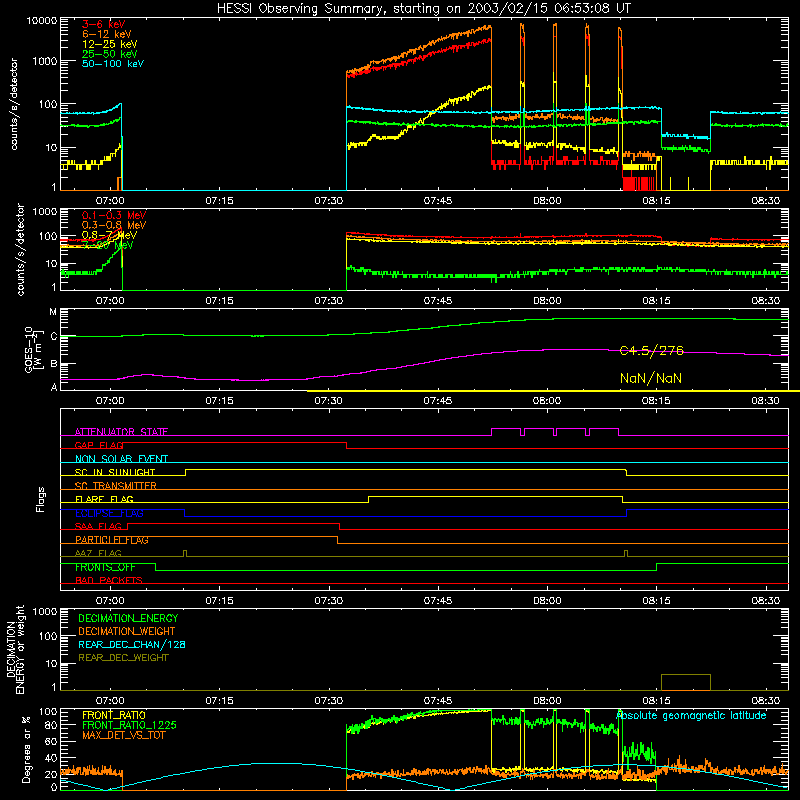This screenshot has width=800, height=800.
Task: Click the SAA_FLAG label
Action: 98,527
